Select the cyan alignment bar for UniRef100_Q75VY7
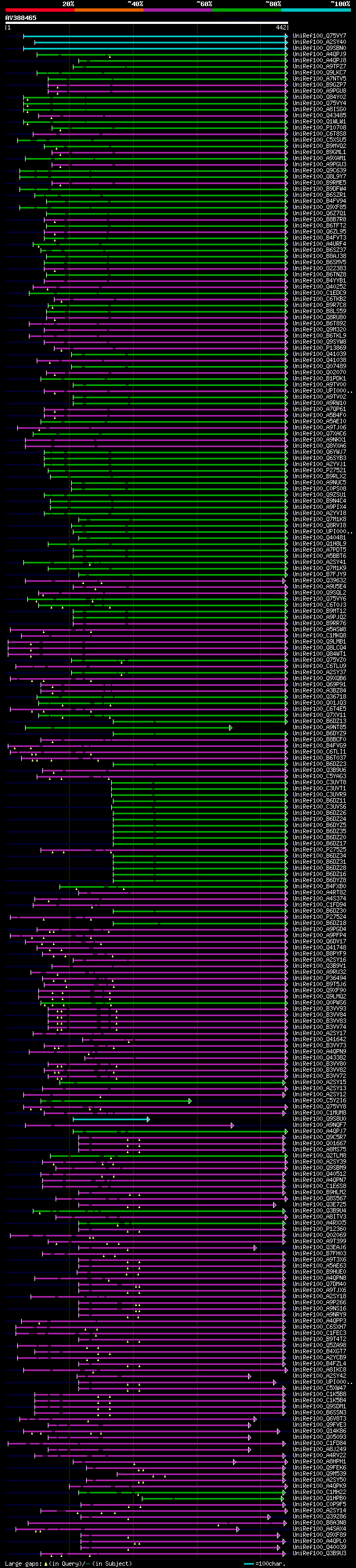Screen dimensions: 356x1568 [155, 36]
